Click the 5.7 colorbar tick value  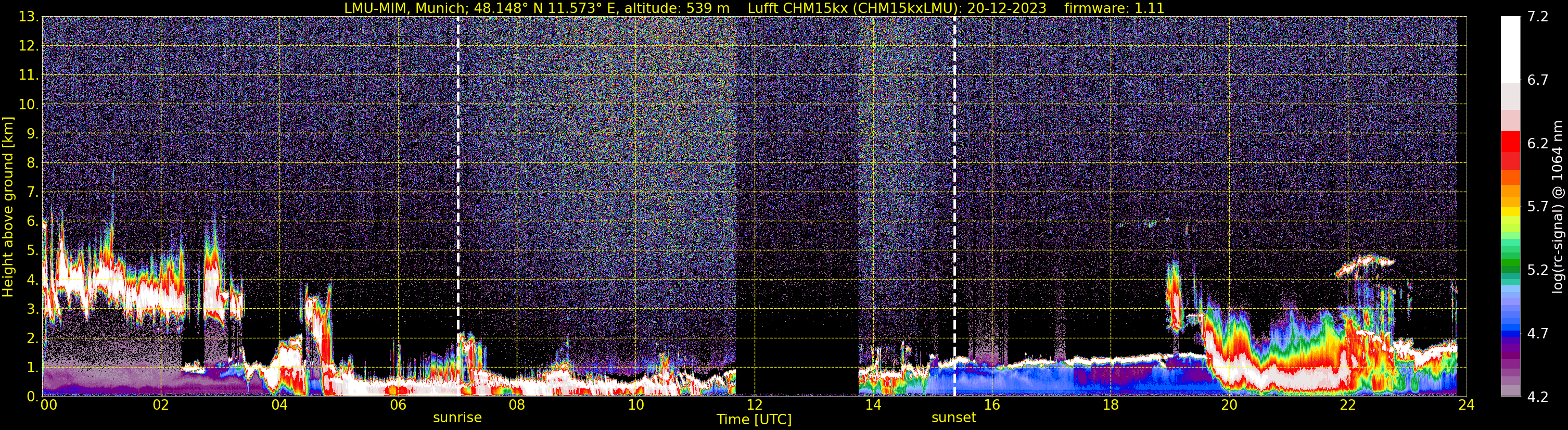point(1538,207)
